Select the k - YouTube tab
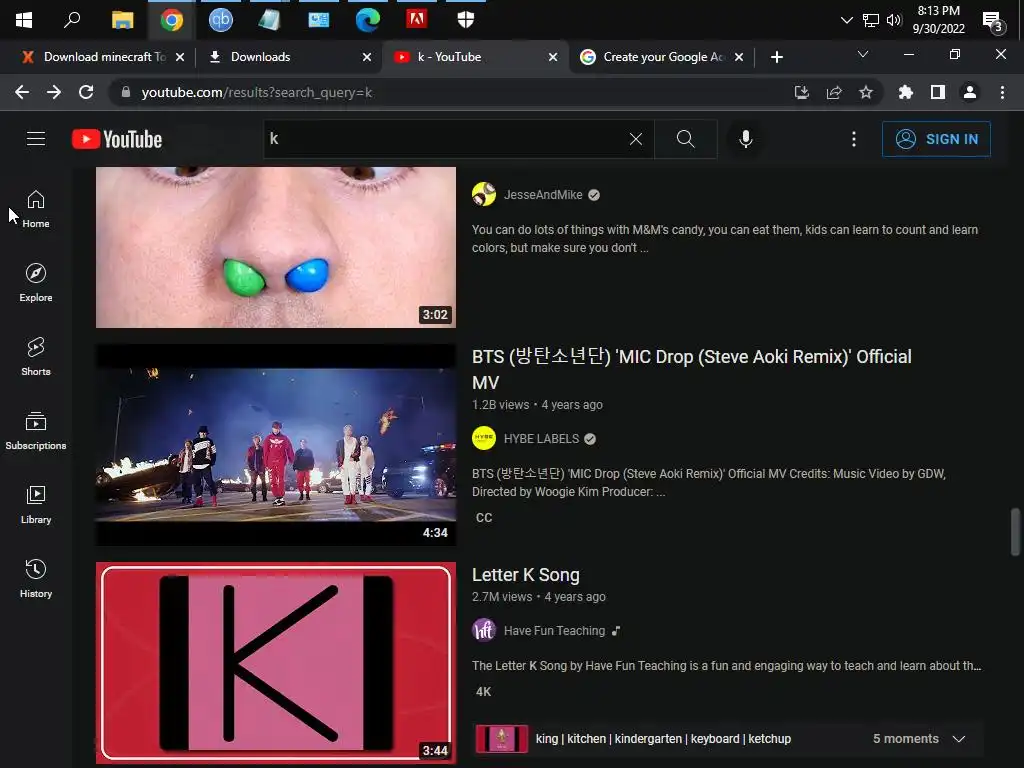The image size is (1024, 768). [x=476, y=57]
